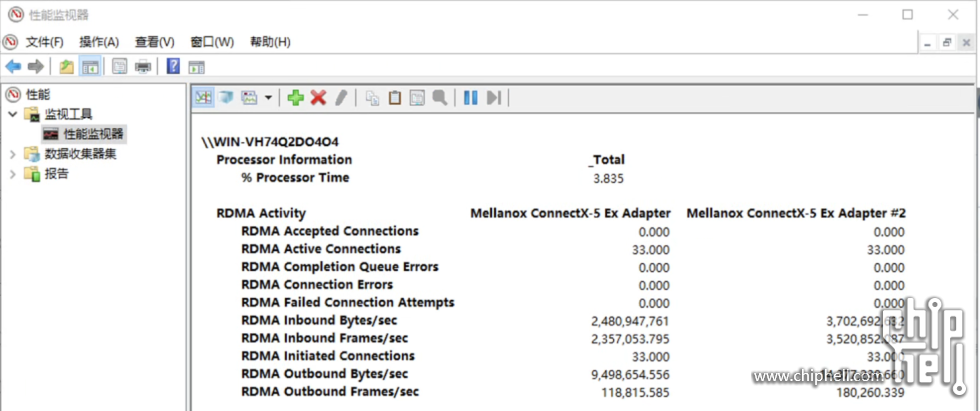Click RDMA Accepted Connections row label
Screen dimensions: 980x411
coord(330,231)
